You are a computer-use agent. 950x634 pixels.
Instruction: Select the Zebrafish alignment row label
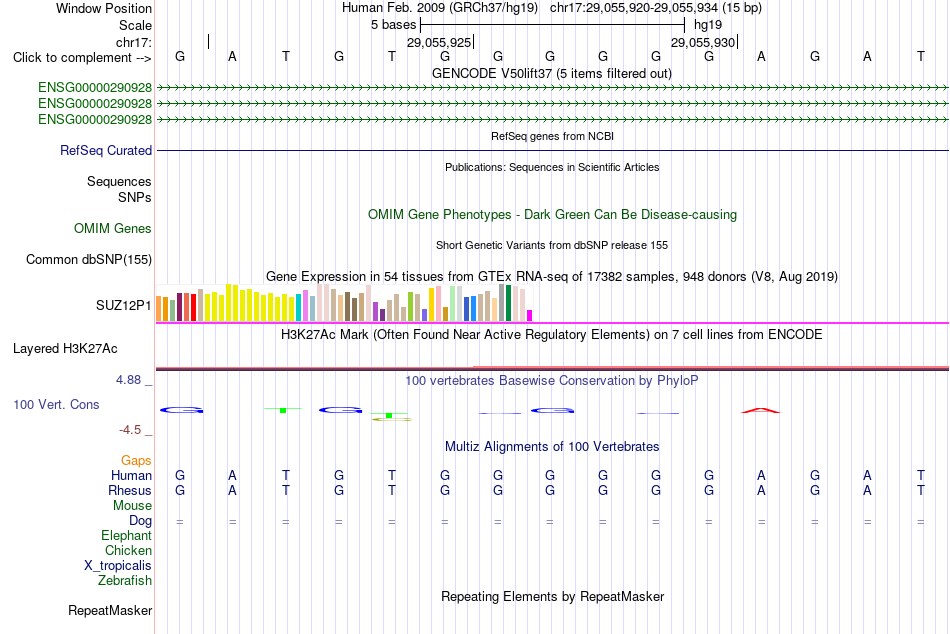tap(125, 581)
